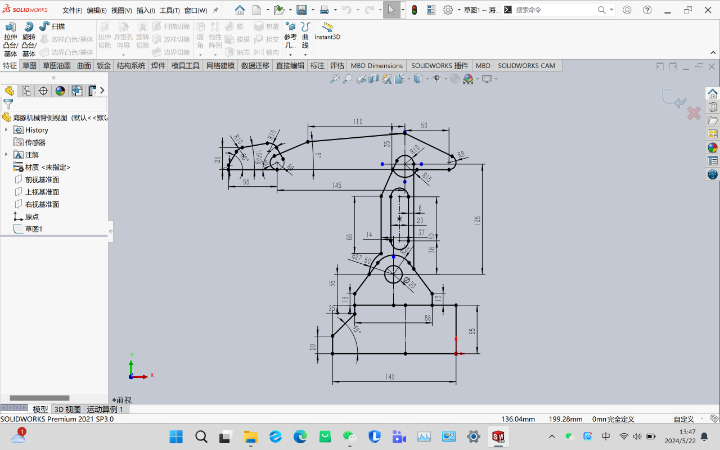Open the DimXpertManager crosshair tab
The width and height of the screenshot is (720, 450).
pos(43,90)
